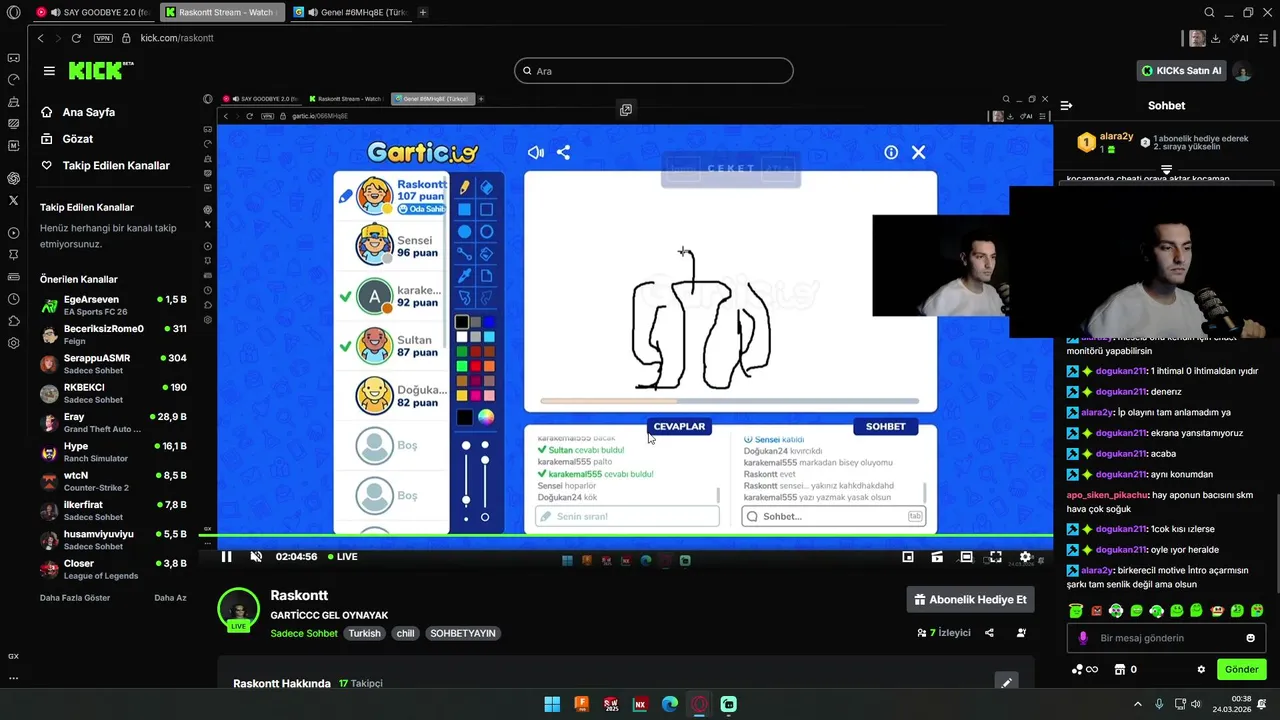The height and width of the screenshot is (720, 1280).
Task: Open the channel points infinity icon
Action: coord(1085,670)
